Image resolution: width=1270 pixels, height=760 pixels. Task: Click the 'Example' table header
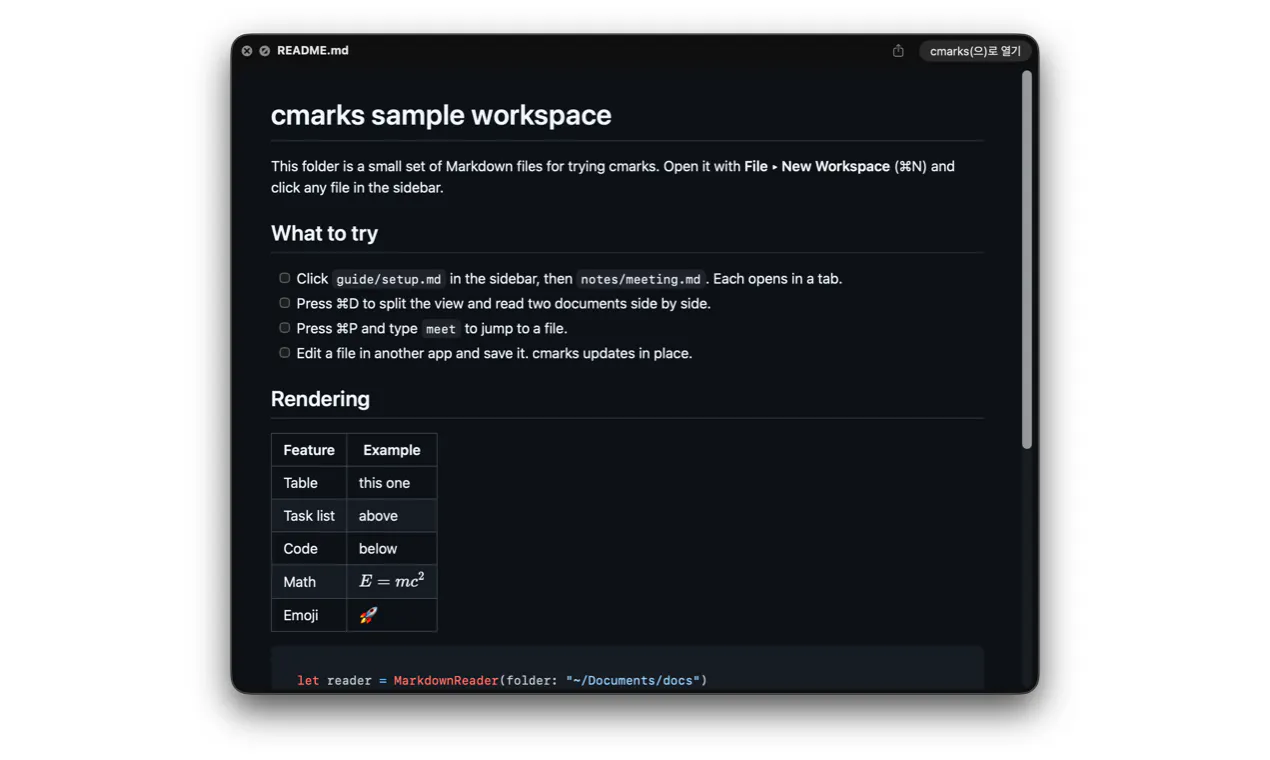(x=392, y=450)
